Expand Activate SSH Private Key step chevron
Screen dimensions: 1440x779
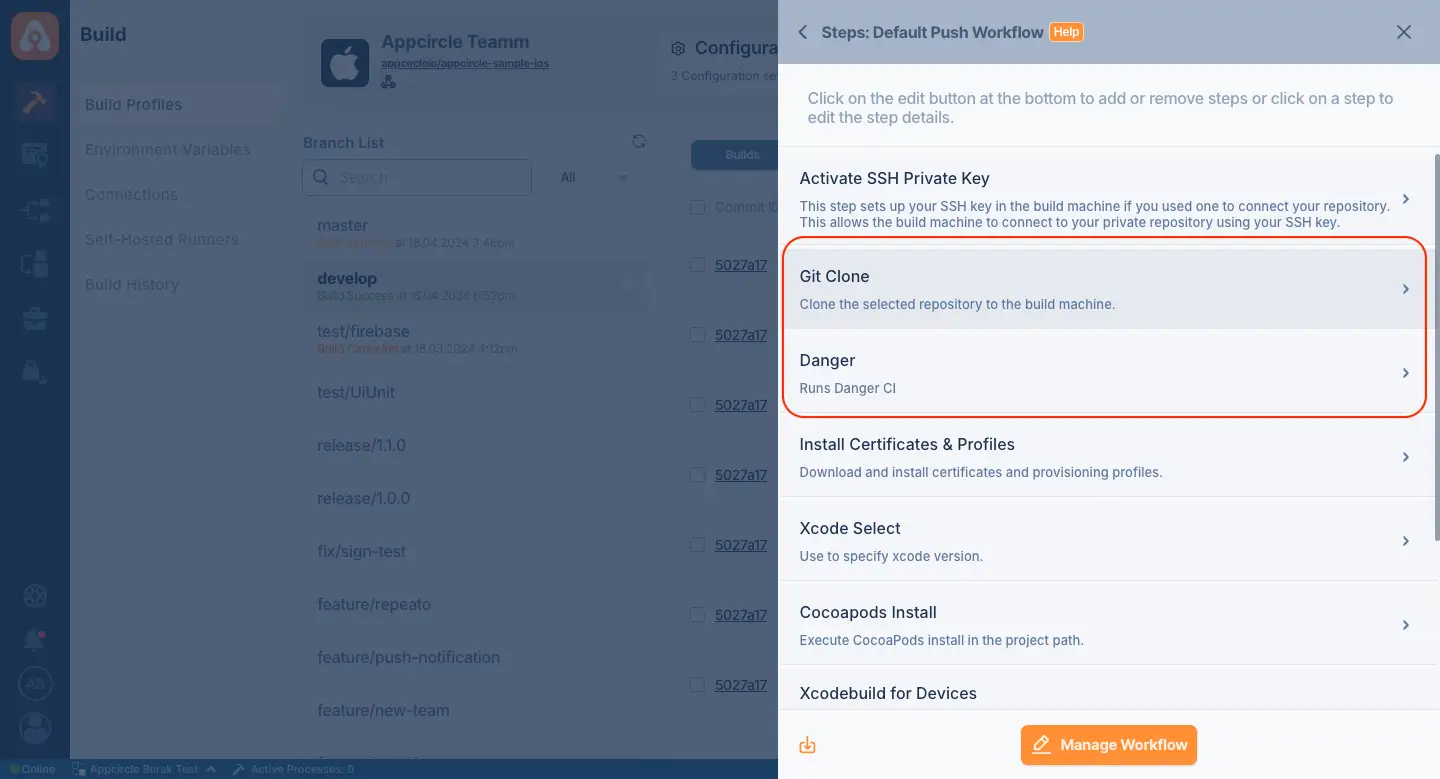1405,199
